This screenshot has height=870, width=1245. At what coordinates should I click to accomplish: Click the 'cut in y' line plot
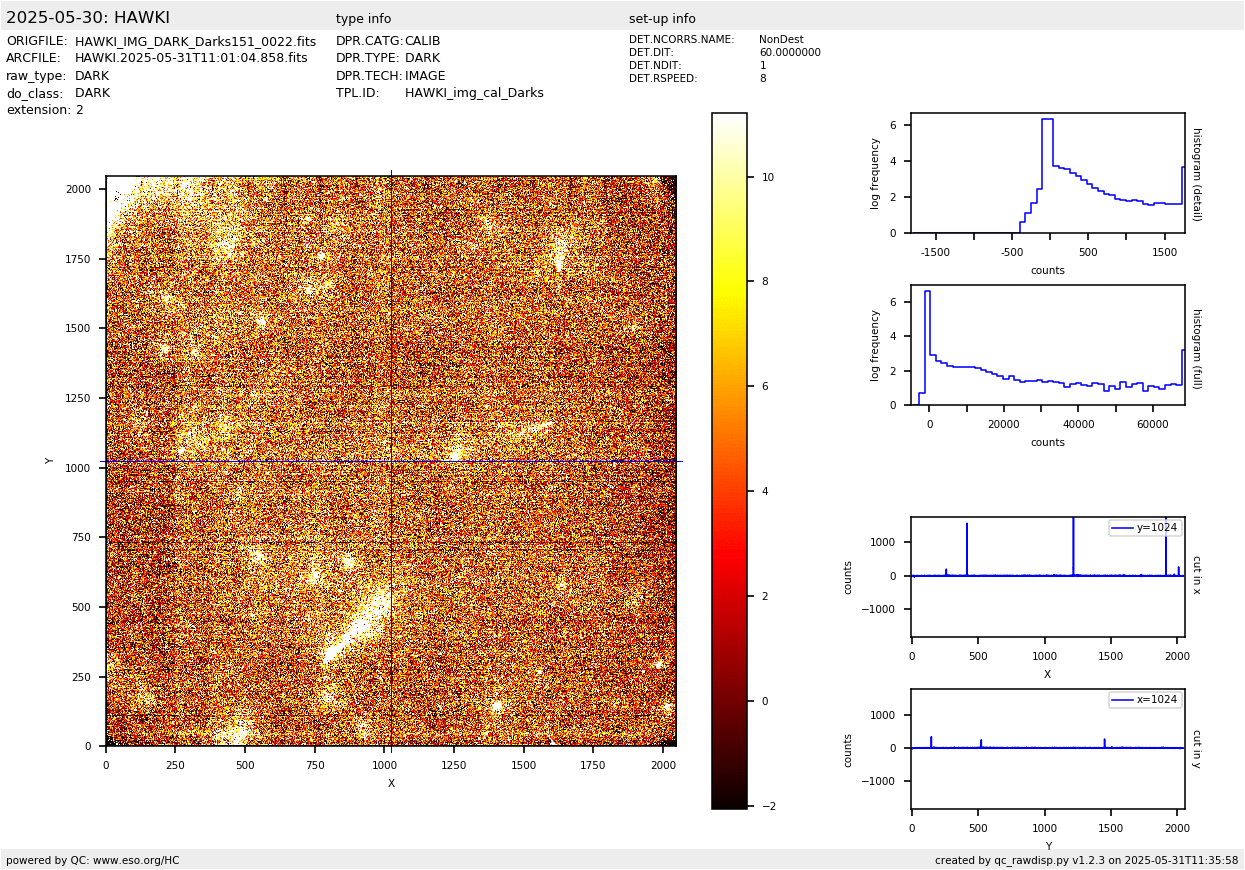click(x=1047, y=748)
